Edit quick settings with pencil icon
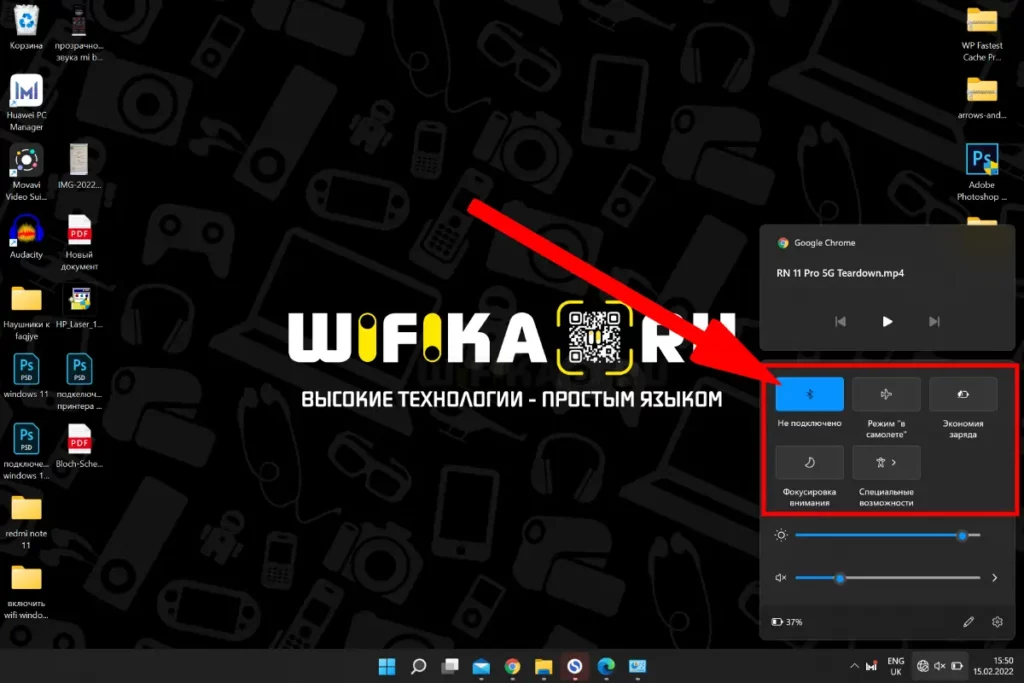The height and width of the screenshot is (683, 1024). click(x=968, y=622)
